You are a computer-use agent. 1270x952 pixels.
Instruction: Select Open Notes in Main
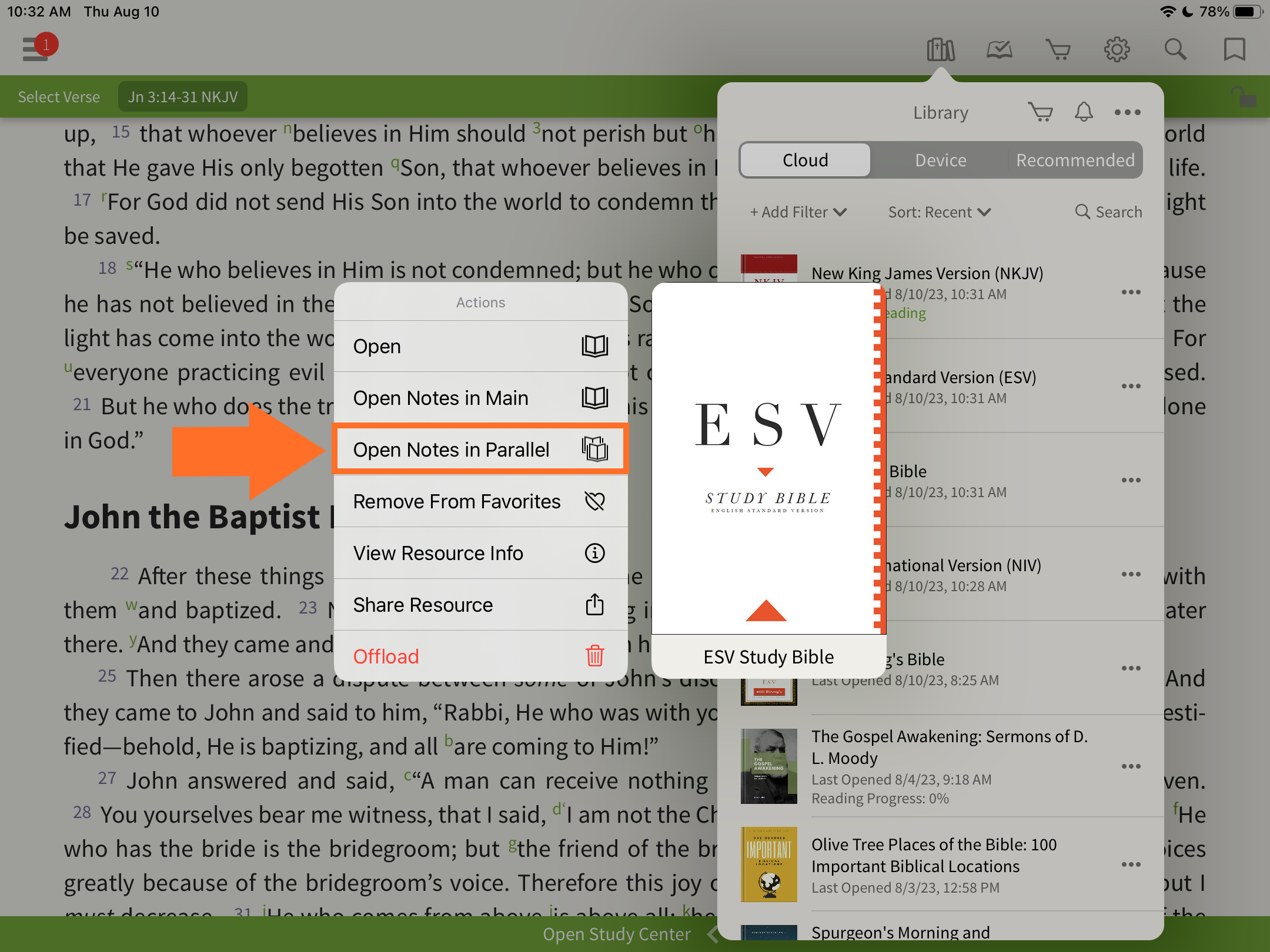click(481, 398)
